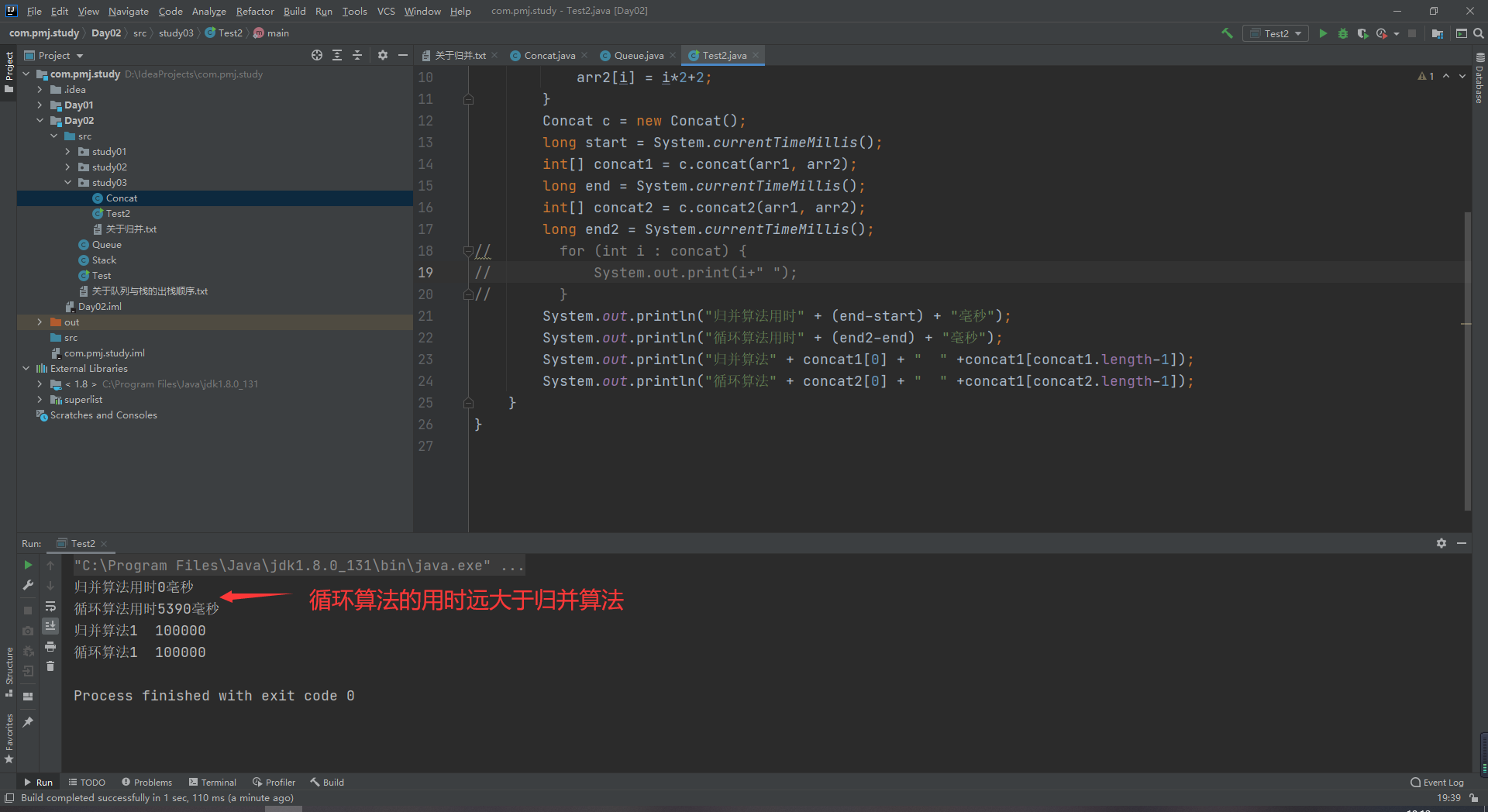Run Test2 with the green play button
The width and height of the screenshot is (1488, 812).
point(1323,33)
